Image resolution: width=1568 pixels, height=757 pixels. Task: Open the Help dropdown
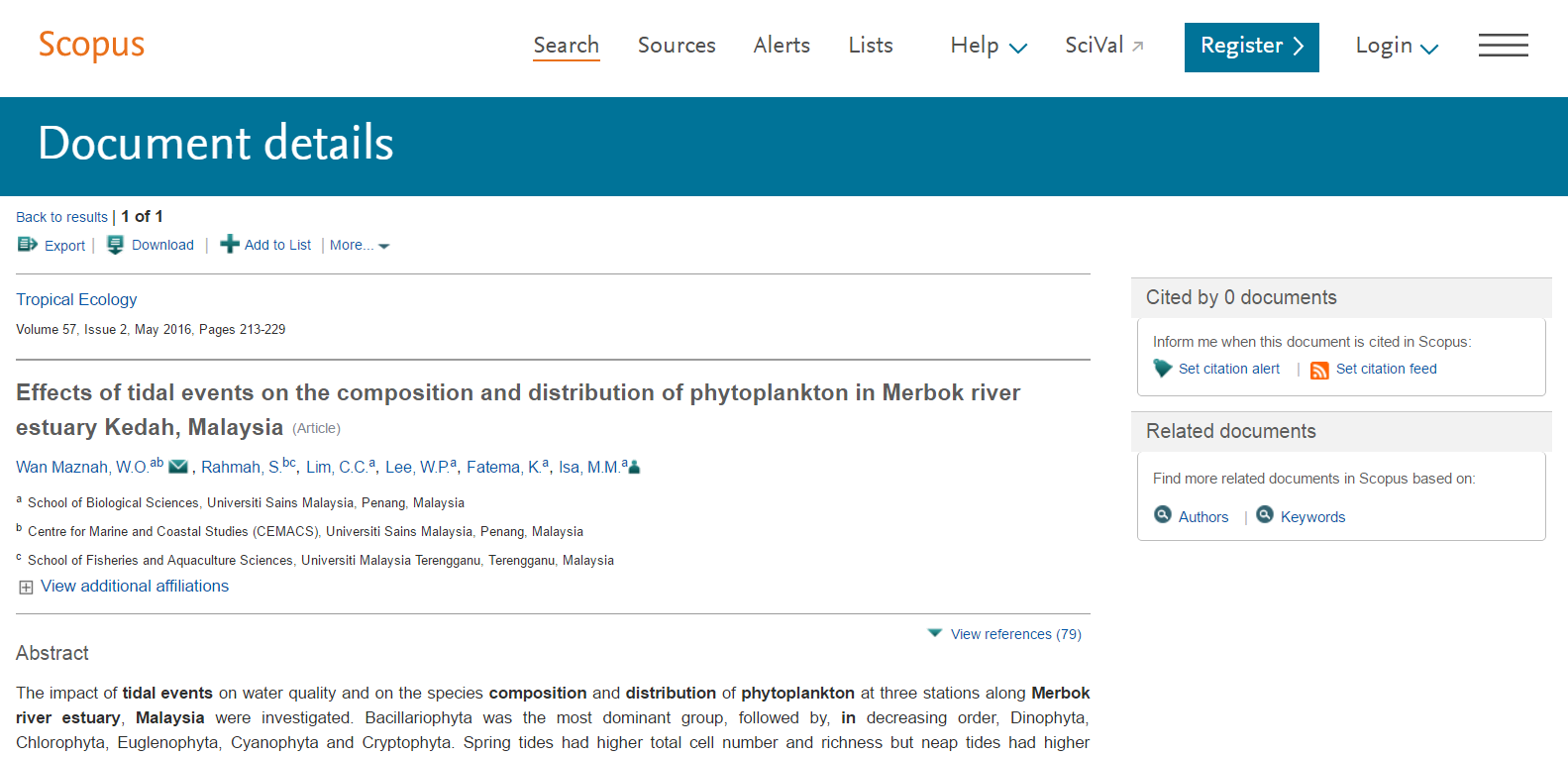tap(988, 46)
